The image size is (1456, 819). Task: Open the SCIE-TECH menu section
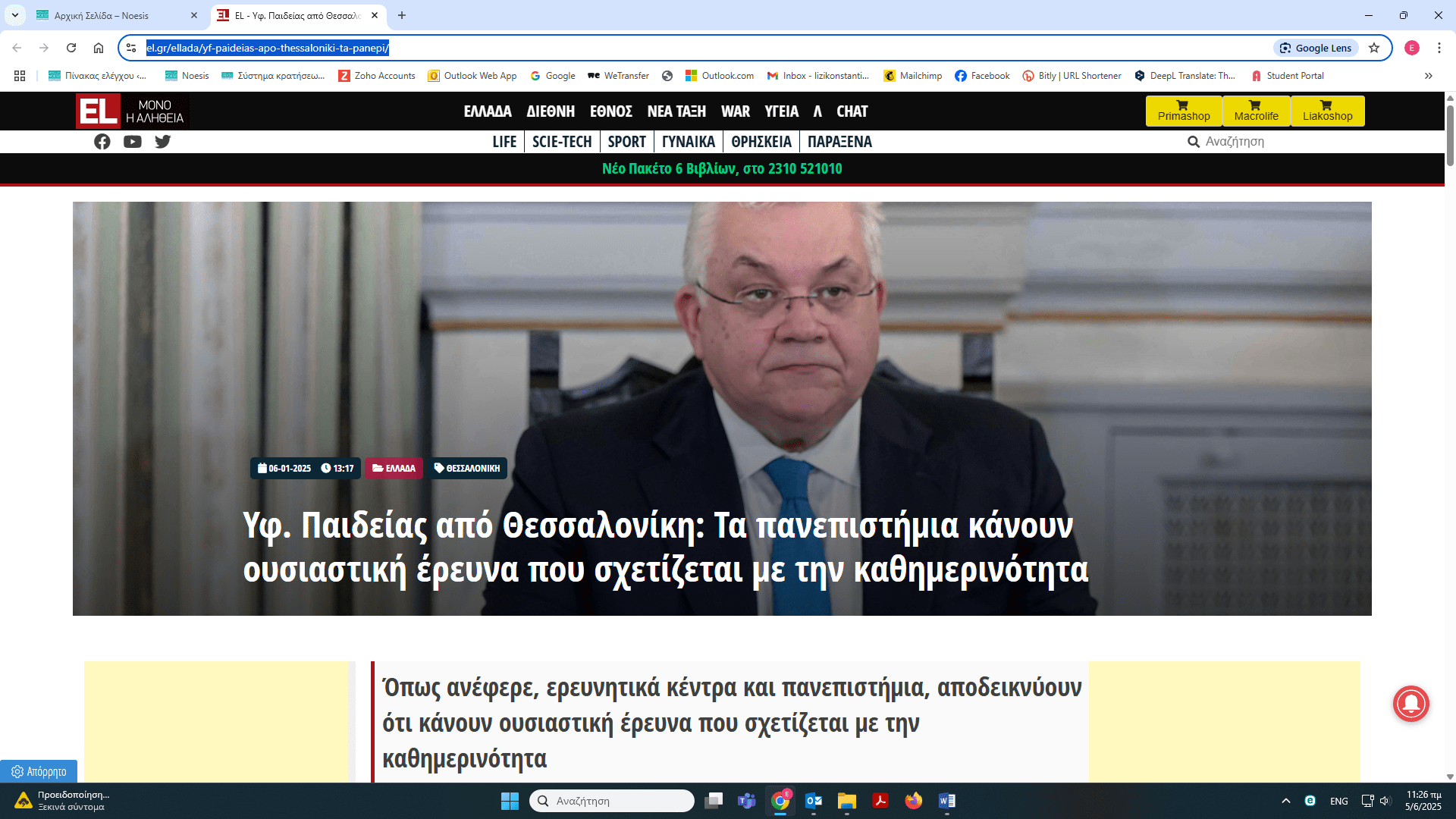tap(561, 142)
